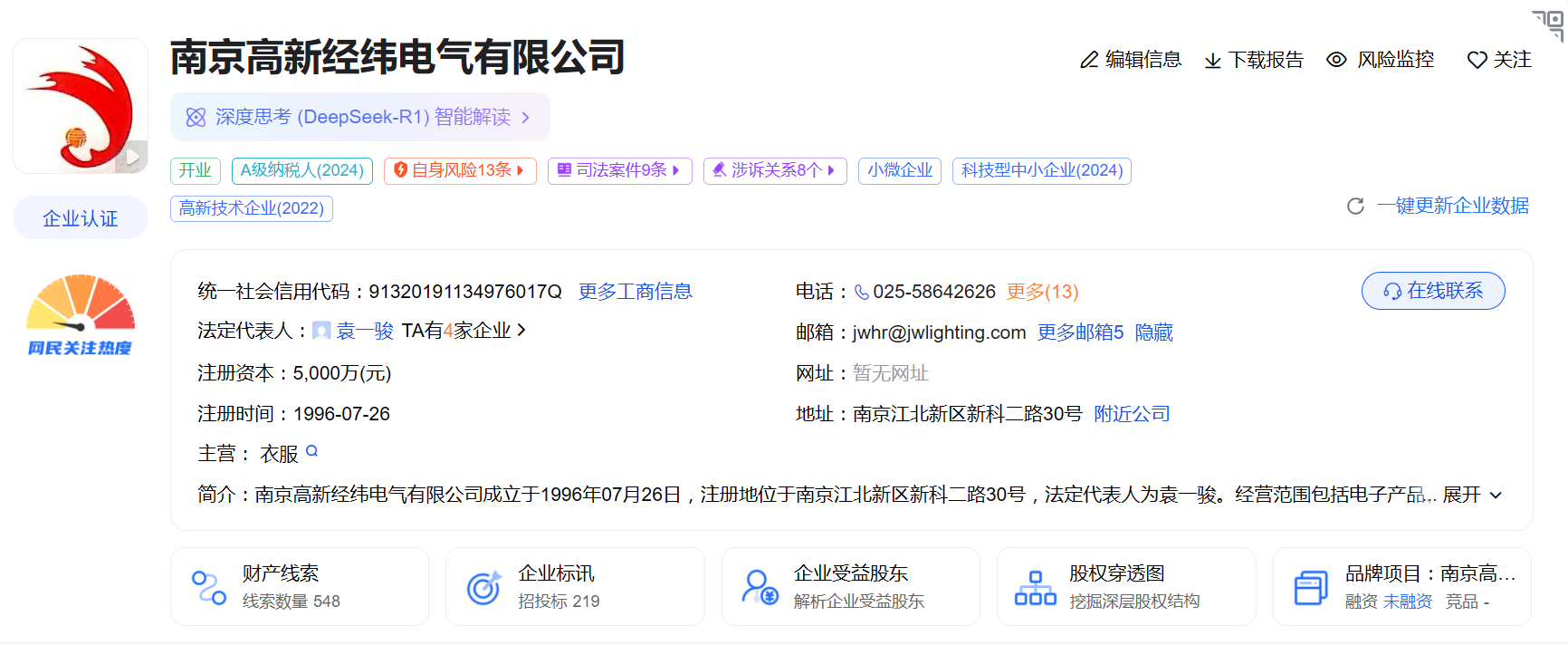1568x645 pixels.
Task: Click the shield icon in 自身风险13条
Action: click(x=400, y=170)
